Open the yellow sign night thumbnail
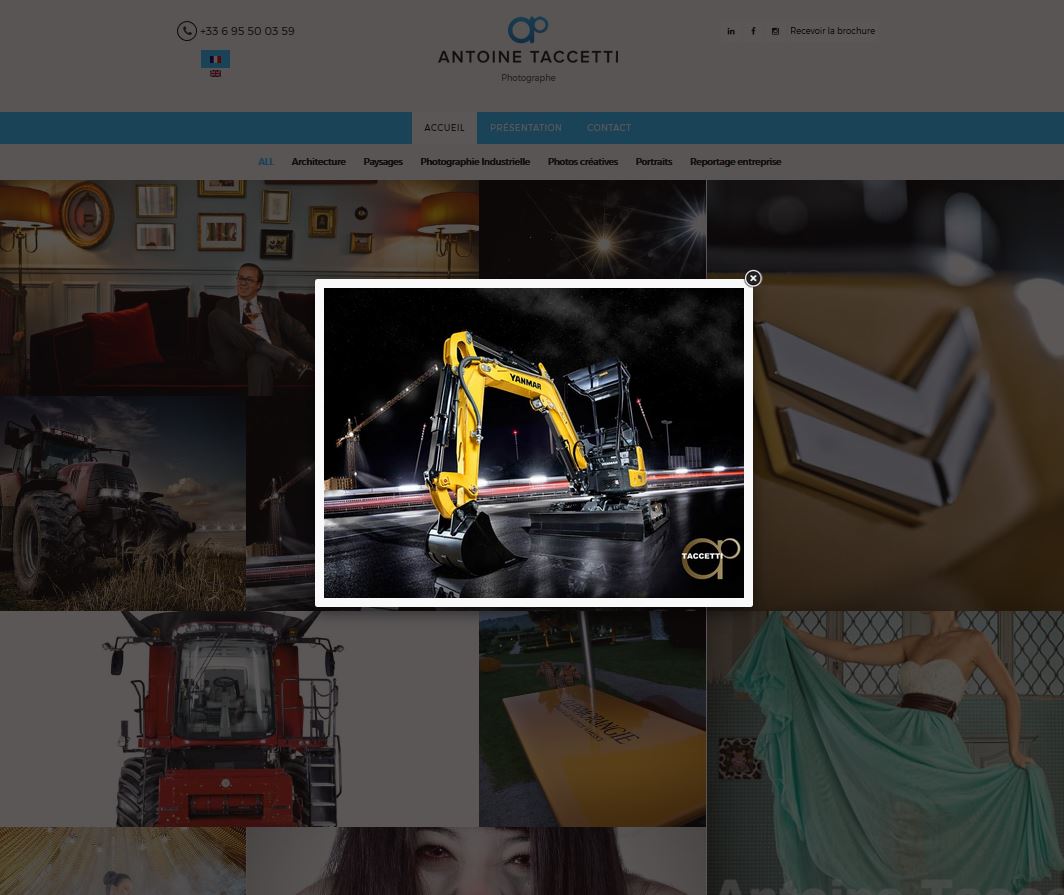This screenshot has height=895, width=1064. [592, 719]
